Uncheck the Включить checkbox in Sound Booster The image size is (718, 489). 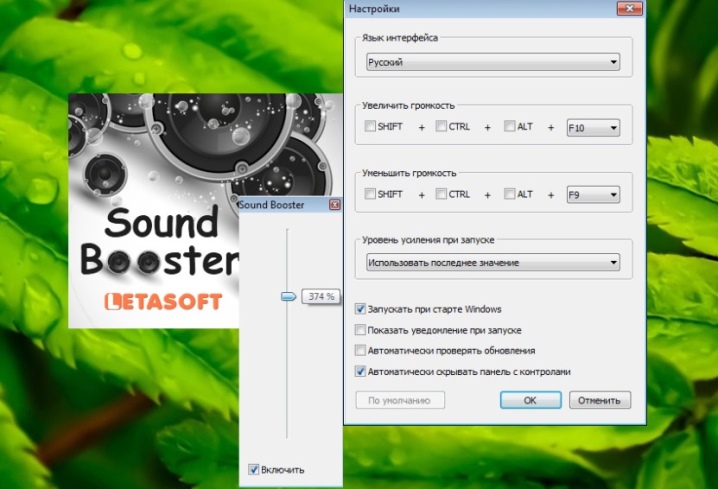pyautogui.click(x=253, y=469)
